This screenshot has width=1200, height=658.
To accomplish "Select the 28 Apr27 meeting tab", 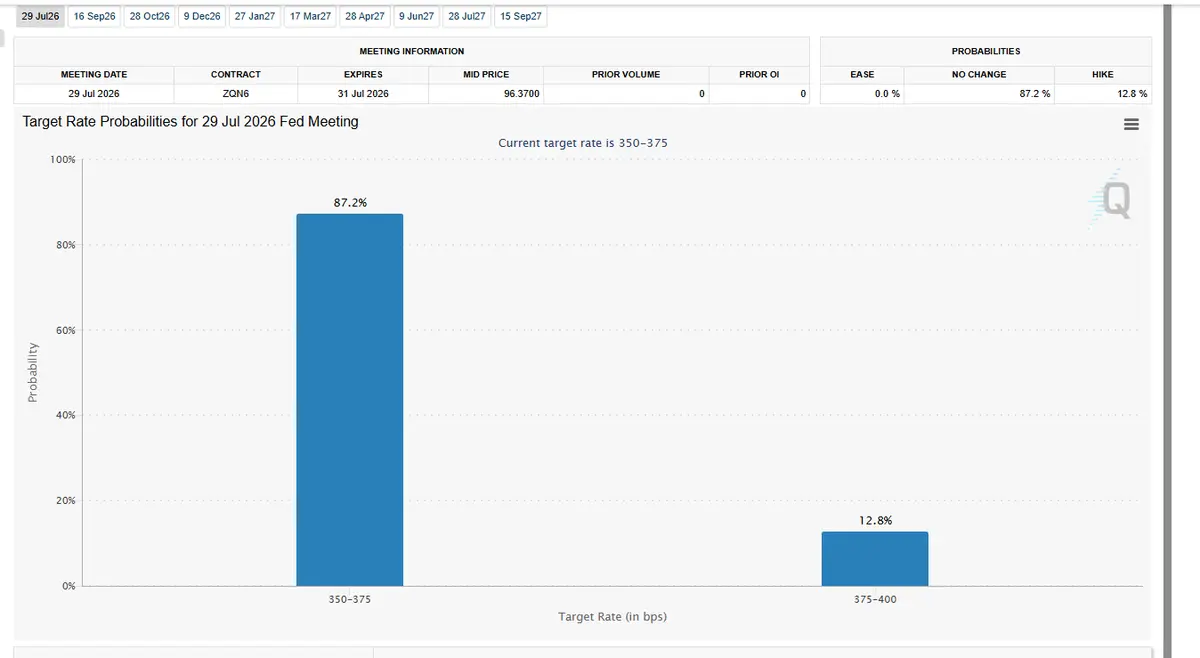I will (x=365, y=17).
